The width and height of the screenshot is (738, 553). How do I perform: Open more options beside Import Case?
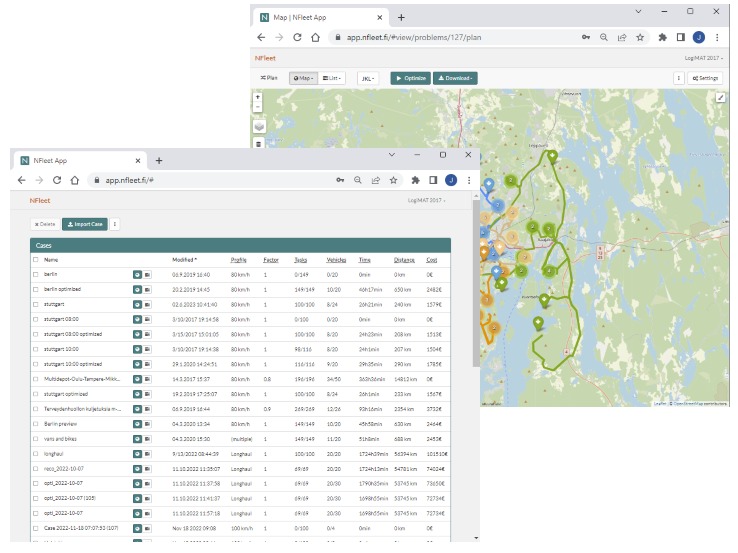click(115, 224)
